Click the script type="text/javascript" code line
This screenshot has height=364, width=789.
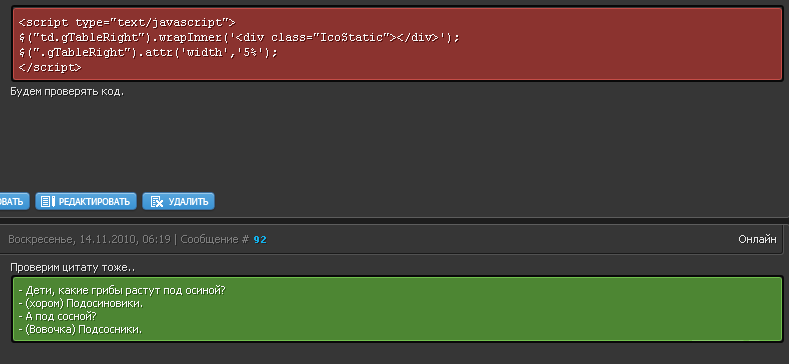pos(127,23)
